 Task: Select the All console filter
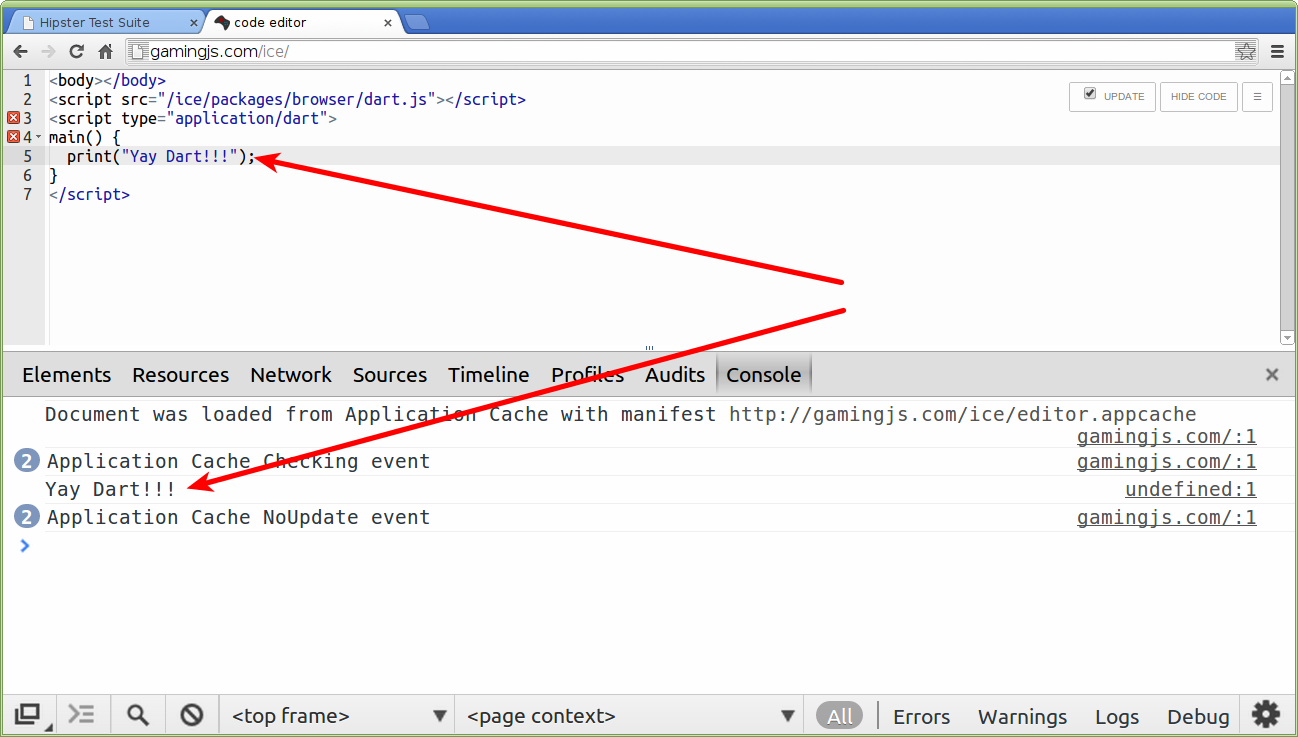840,715
